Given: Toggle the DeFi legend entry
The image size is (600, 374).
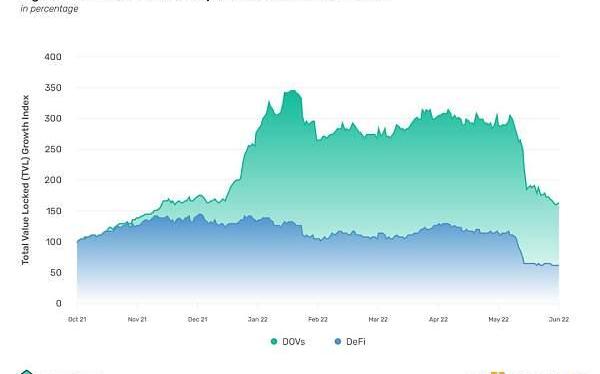Looking at the screenshot, I should coord(350,341).
